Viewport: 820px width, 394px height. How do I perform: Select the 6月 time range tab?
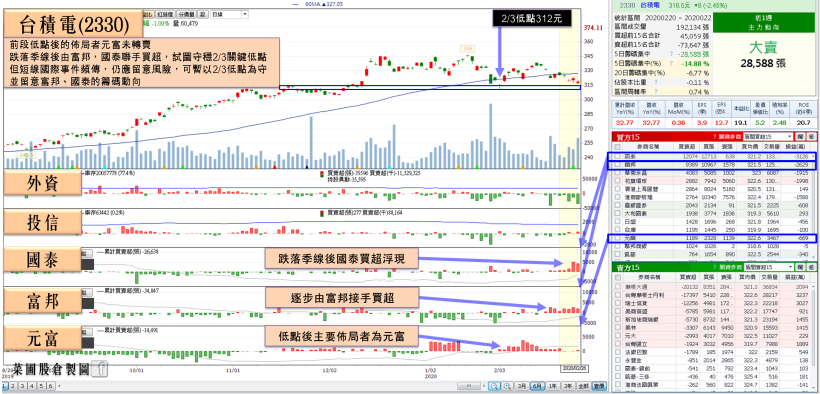(537, 386)
